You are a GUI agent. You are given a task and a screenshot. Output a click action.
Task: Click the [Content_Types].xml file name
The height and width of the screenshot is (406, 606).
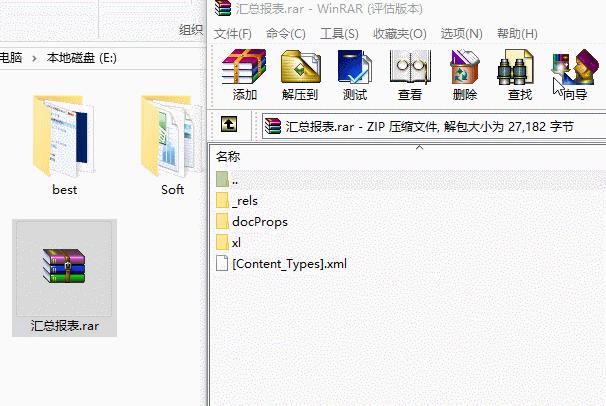pyautogui.click(x=289, y=264)
